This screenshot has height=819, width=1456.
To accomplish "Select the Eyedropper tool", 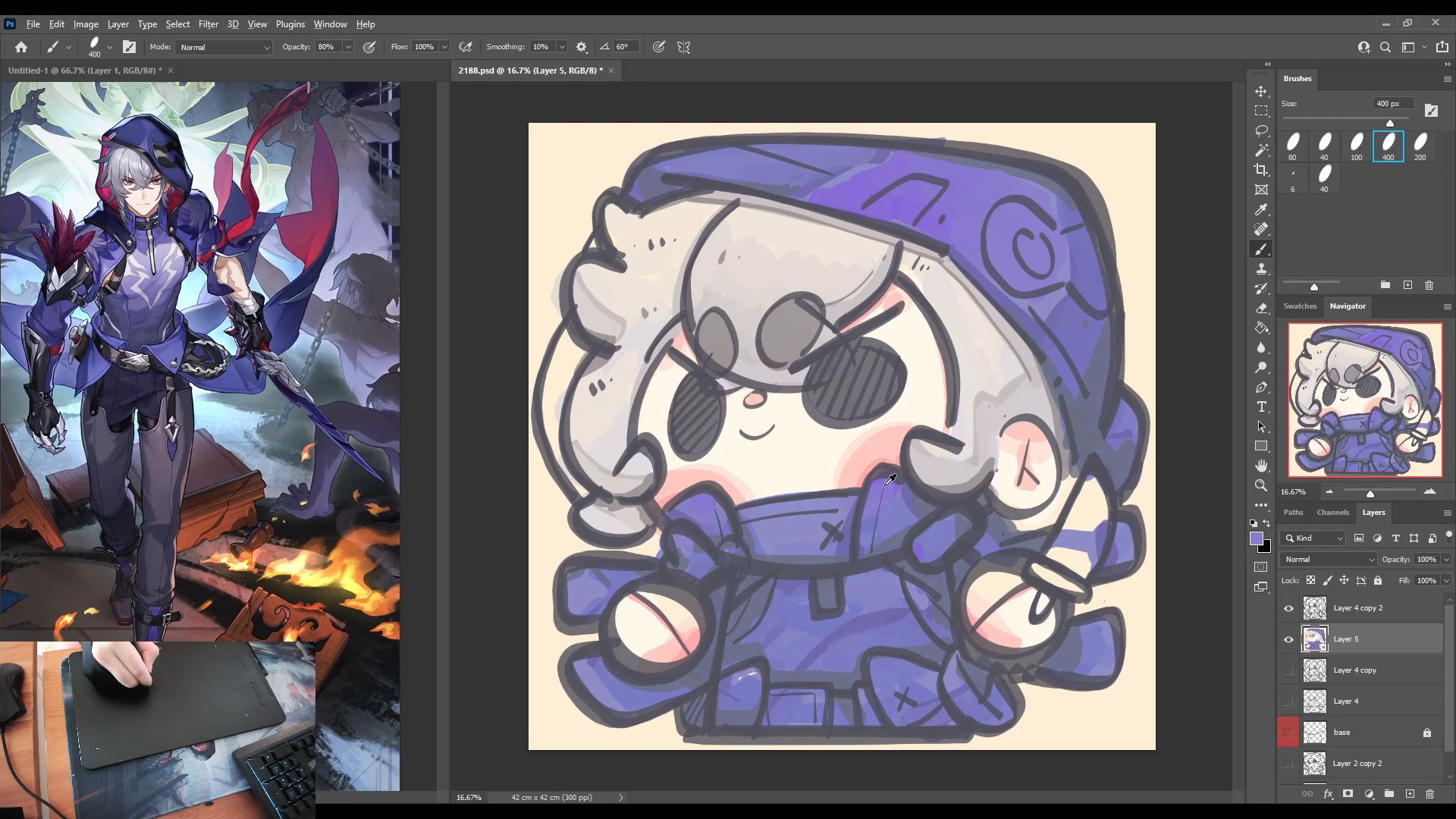I will click(x=1261, y=210).
